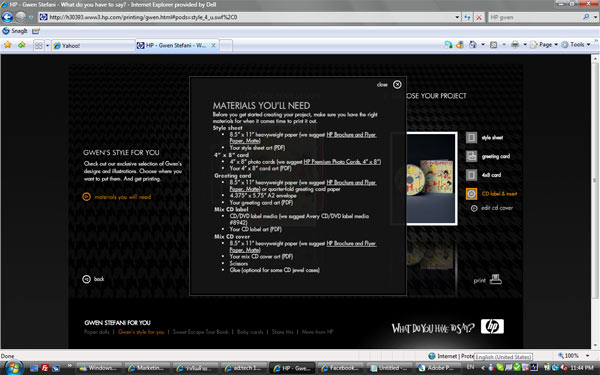Open the Sweet Escape Tour Book section

pyautogui.click(x=201, y=332)
